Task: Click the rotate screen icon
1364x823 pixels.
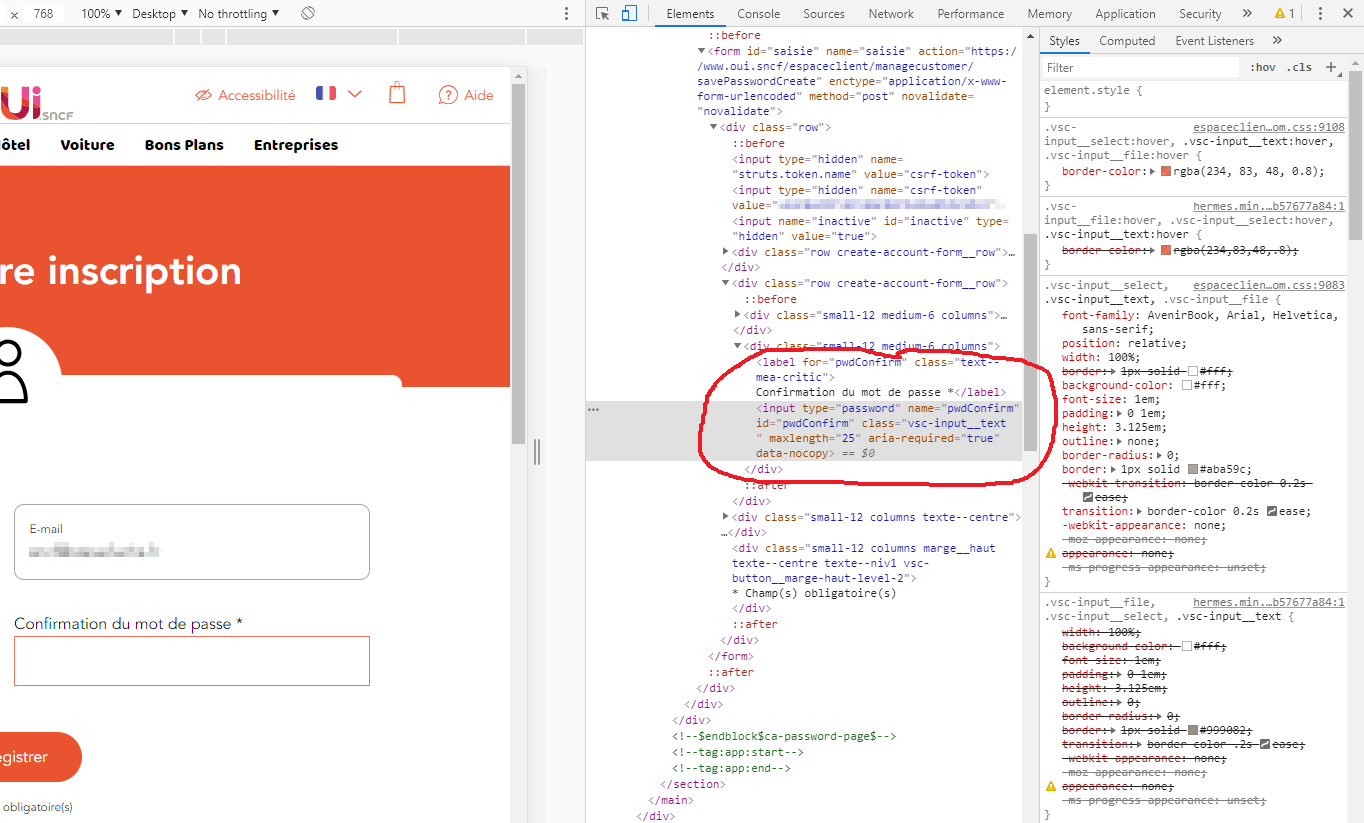Action: coord(308,14)
